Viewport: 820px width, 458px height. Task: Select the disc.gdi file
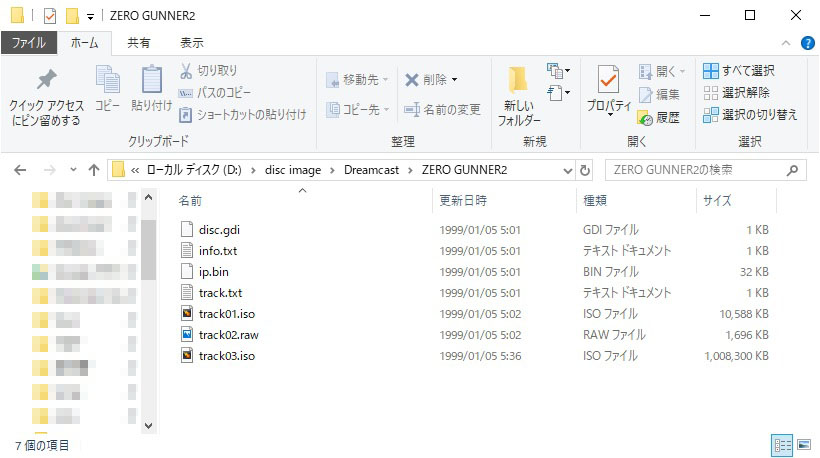click(219, 230)
